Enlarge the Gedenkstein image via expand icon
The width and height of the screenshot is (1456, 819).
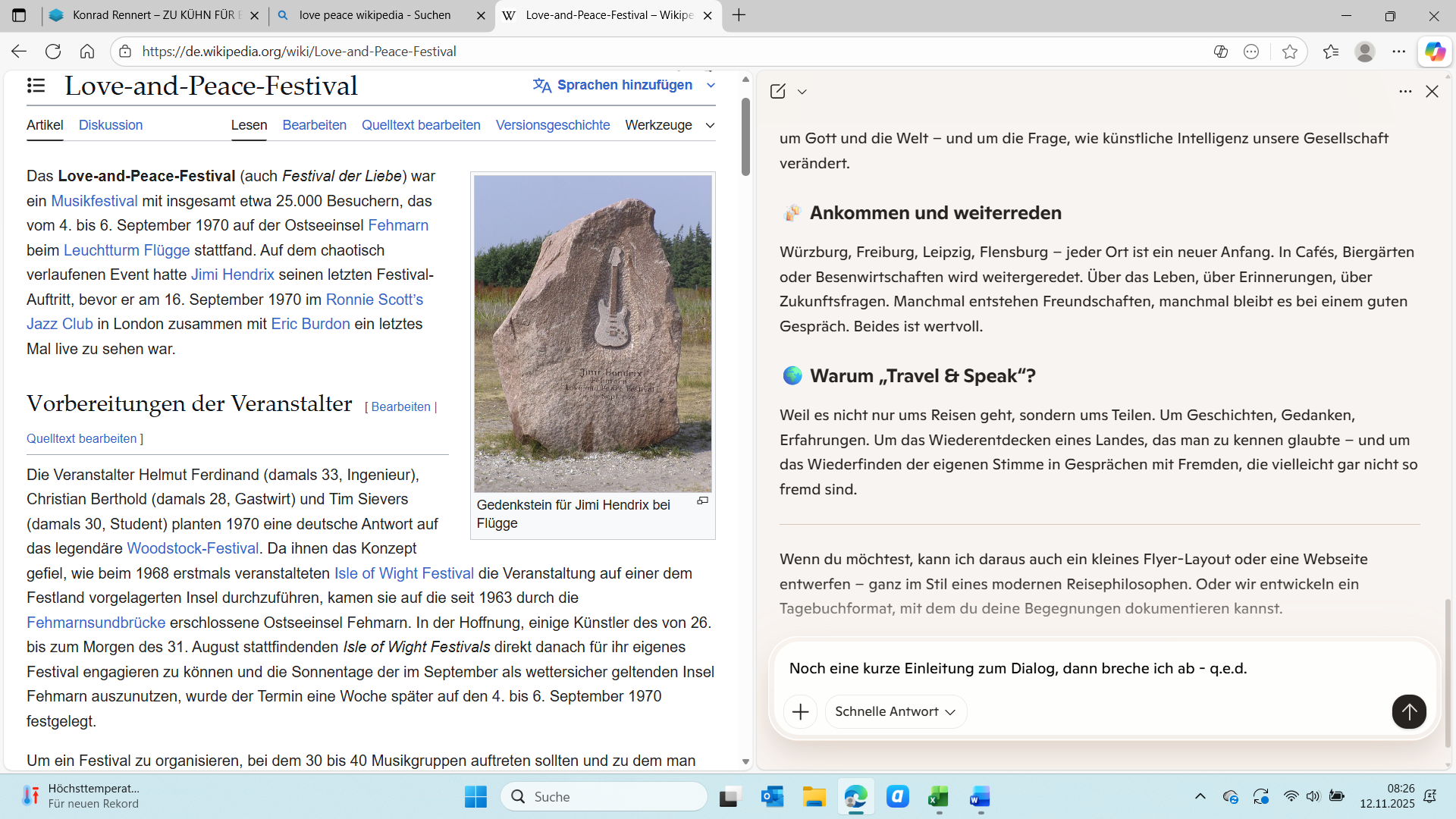pyautogui.click(x=702, y=500)
